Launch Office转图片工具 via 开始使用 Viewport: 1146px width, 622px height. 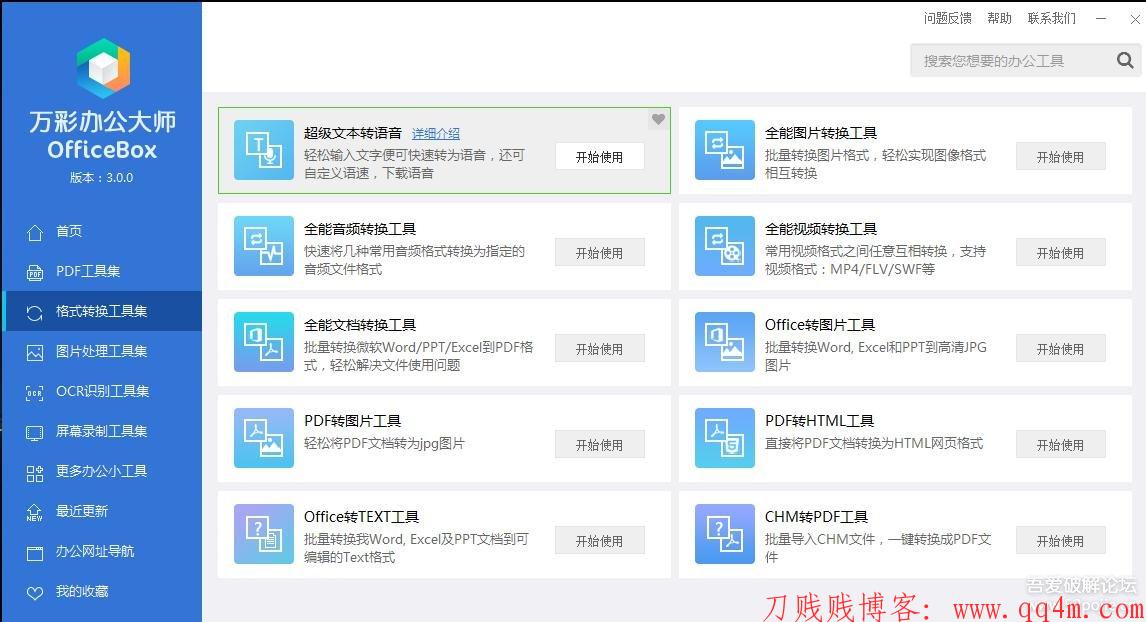[1060, 349]
